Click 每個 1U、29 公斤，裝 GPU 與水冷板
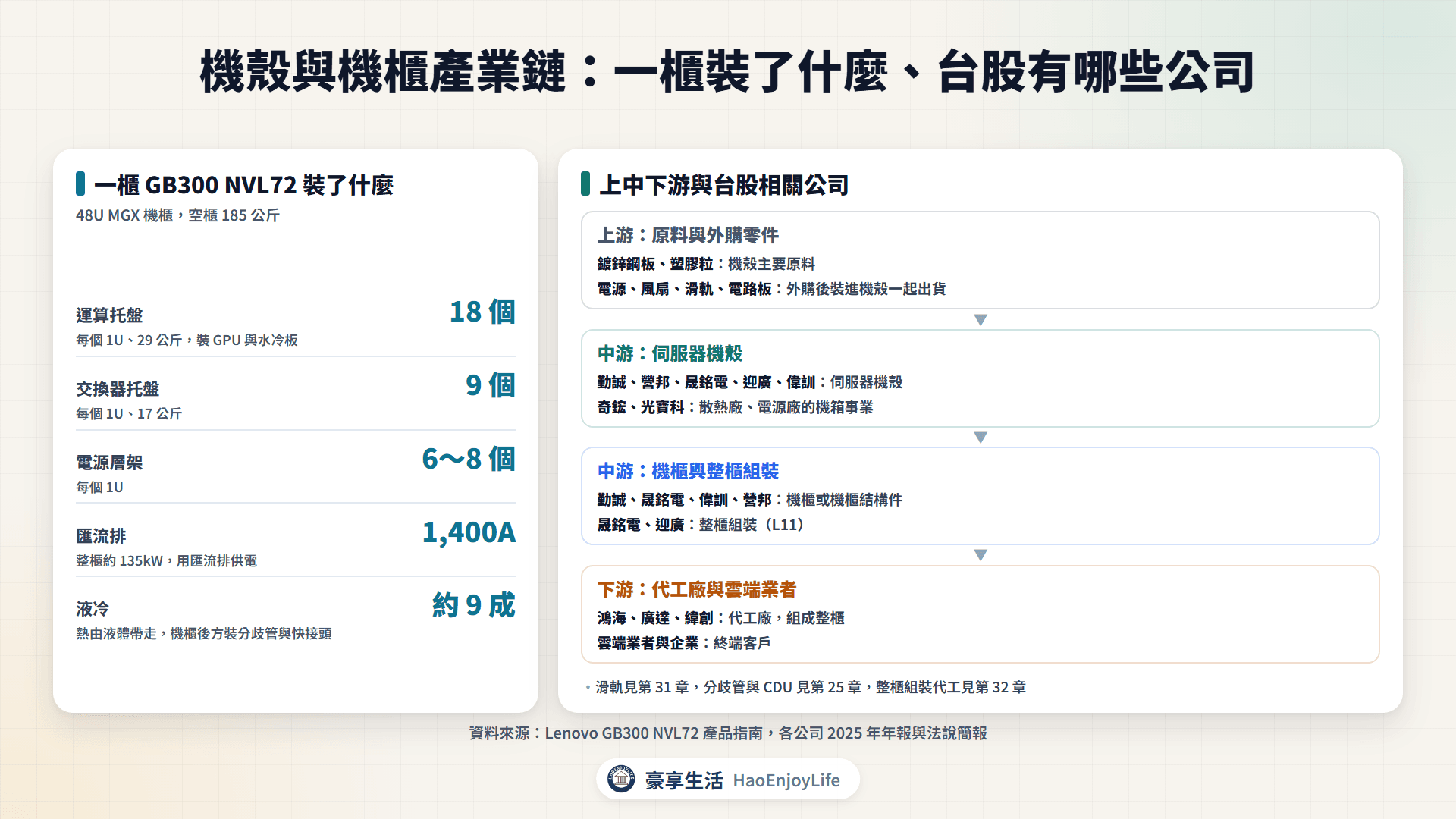Viewport: 1456px width, 819px height. click(187, 340)
